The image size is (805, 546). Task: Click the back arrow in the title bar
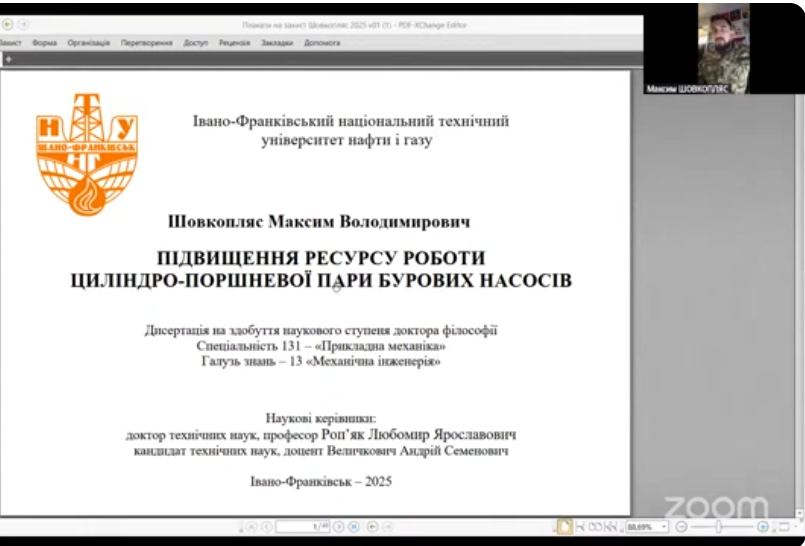(x=7, y=25)
